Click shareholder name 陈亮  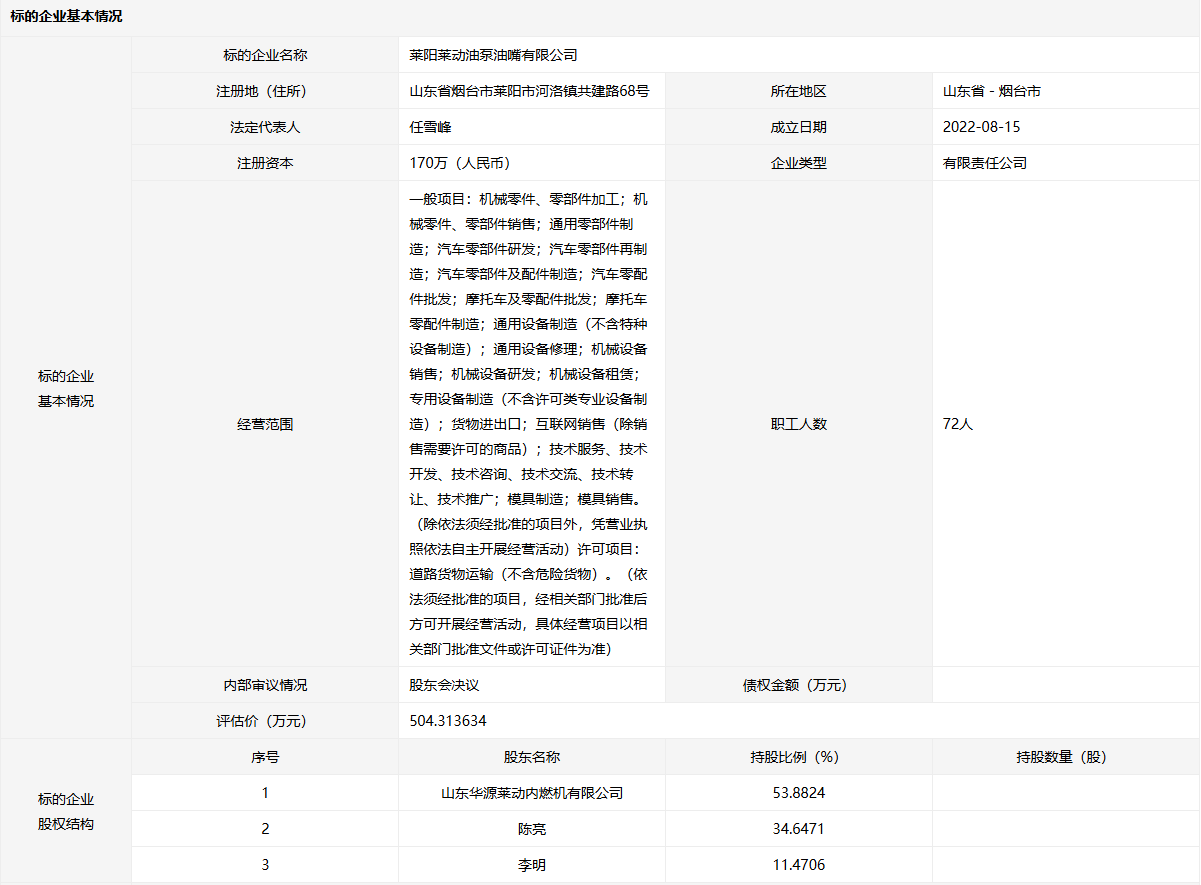point(532,829)
